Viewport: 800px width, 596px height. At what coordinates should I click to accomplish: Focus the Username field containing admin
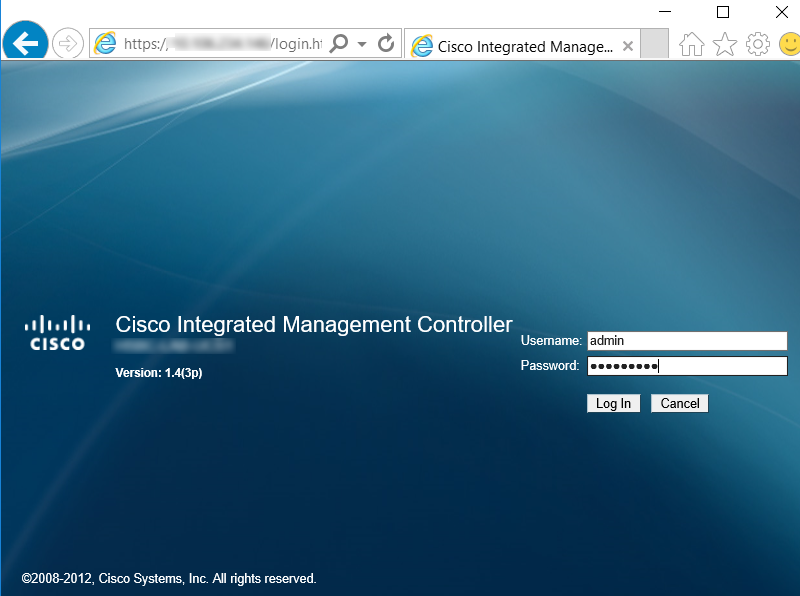686,341
